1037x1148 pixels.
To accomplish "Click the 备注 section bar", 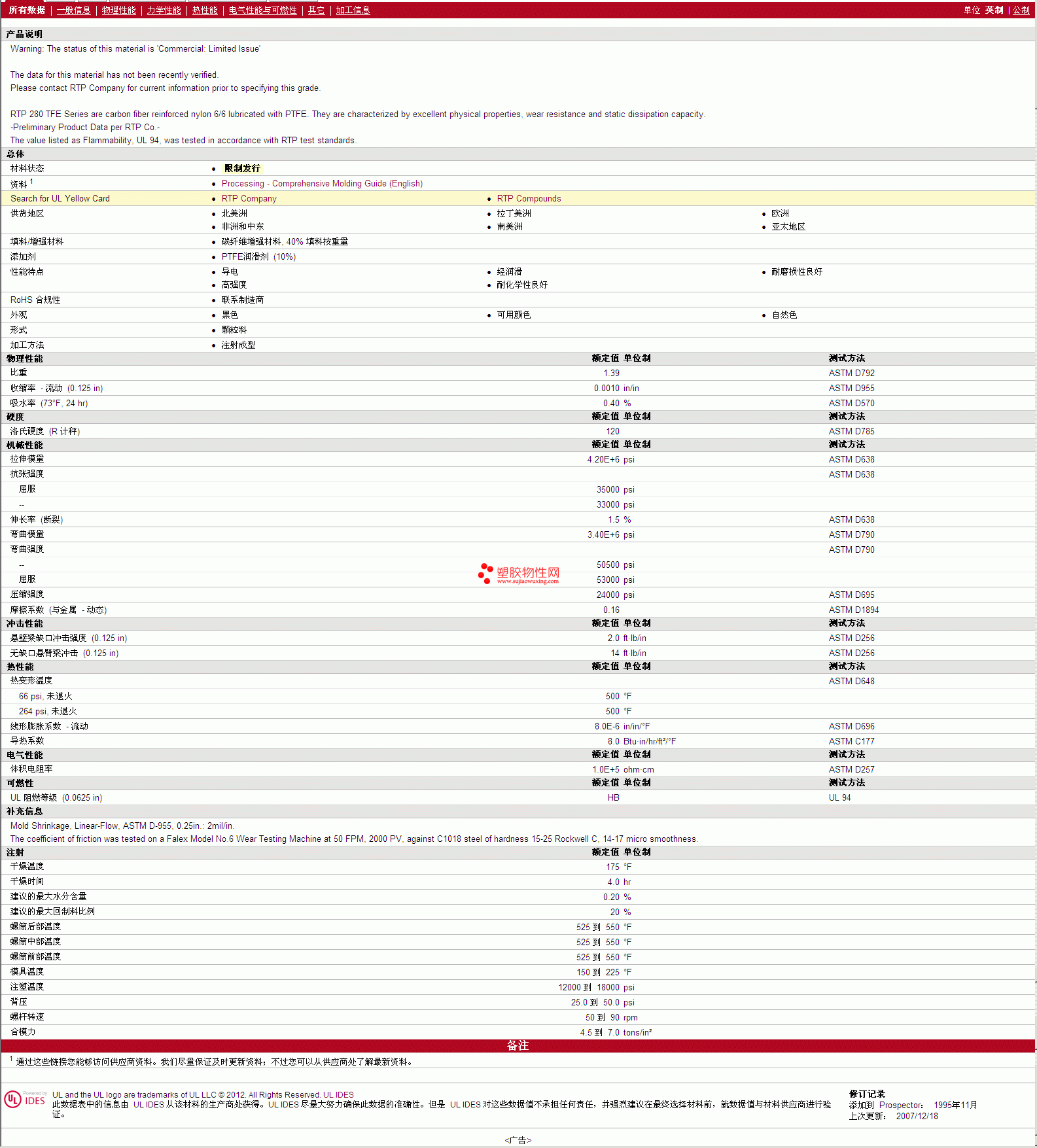I will point(518,1045).
